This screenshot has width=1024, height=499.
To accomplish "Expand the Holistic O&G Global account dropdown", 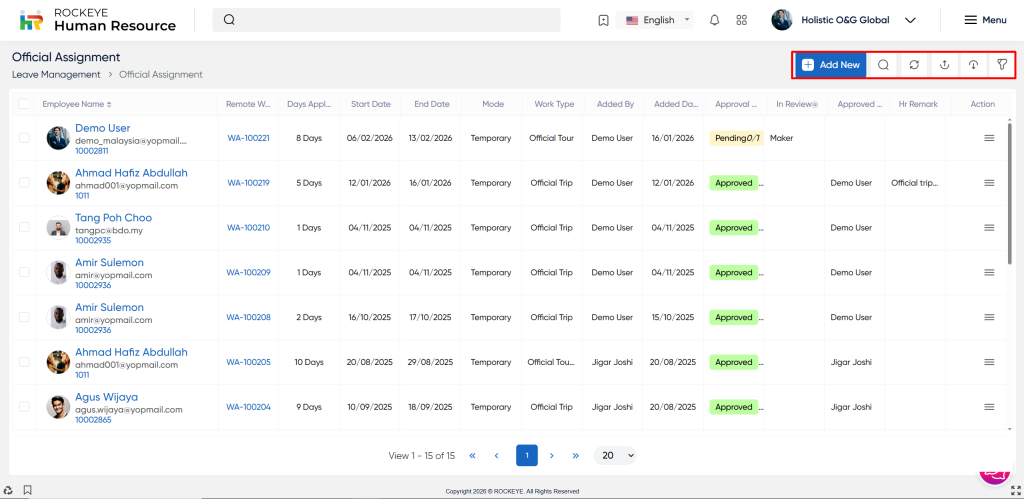I will 909,20.
